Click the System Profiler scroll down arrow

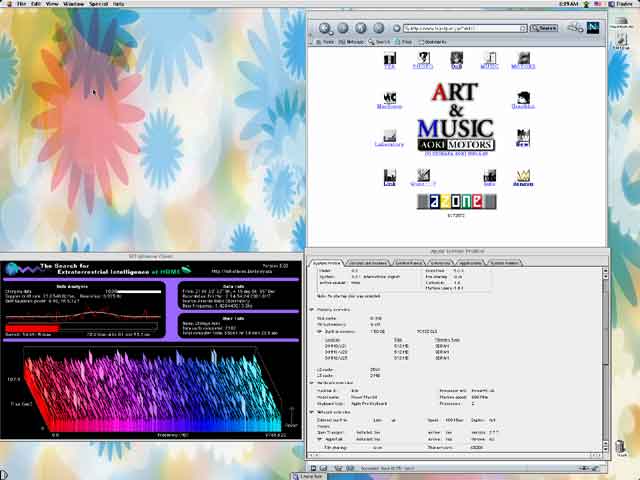pyautogui.click(x=605, y=447)
